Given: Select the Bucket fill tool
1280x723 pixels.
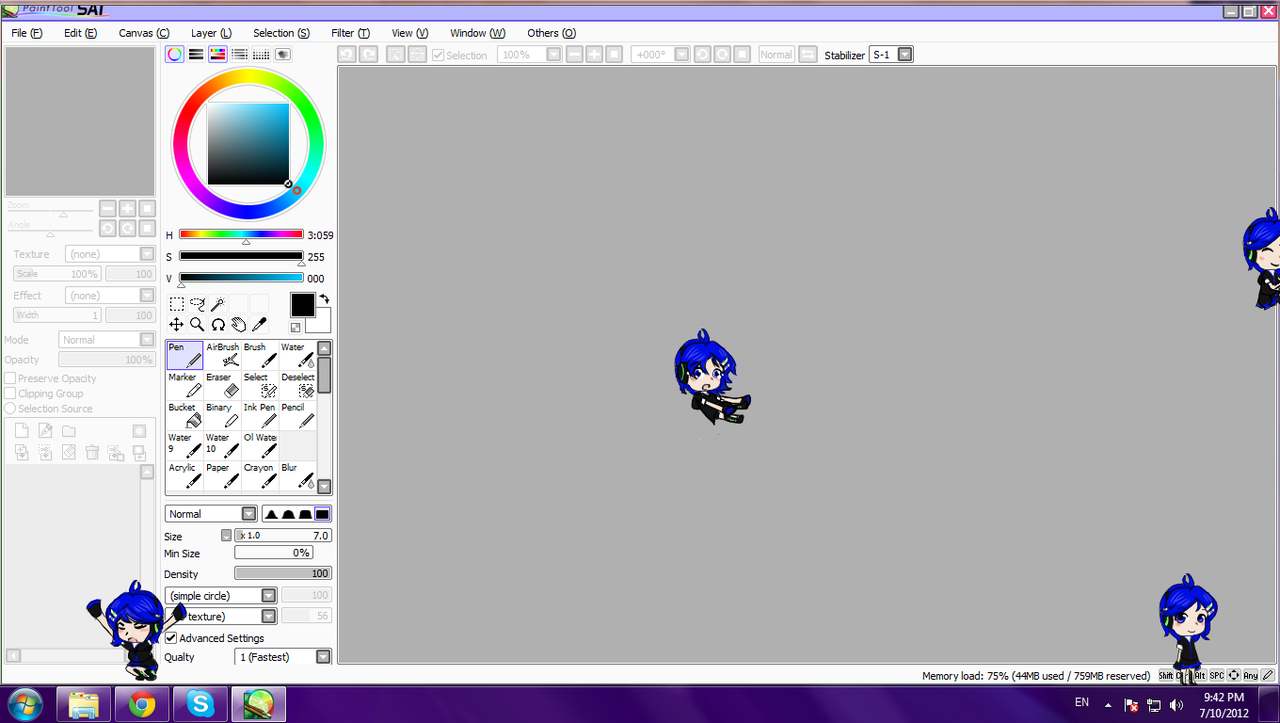Looking at the screenshot, I should tap(185, 415).
